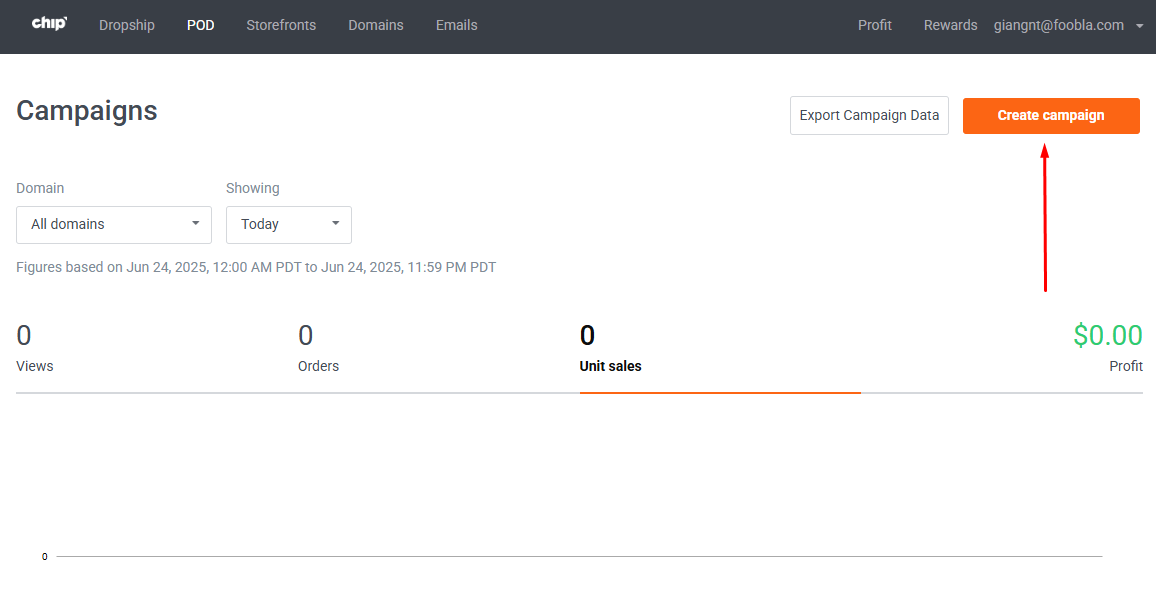This screenshot has width=1156, height=592.
Task: Click the Domain dropdown arrow icon
Action: pos(195,223)
